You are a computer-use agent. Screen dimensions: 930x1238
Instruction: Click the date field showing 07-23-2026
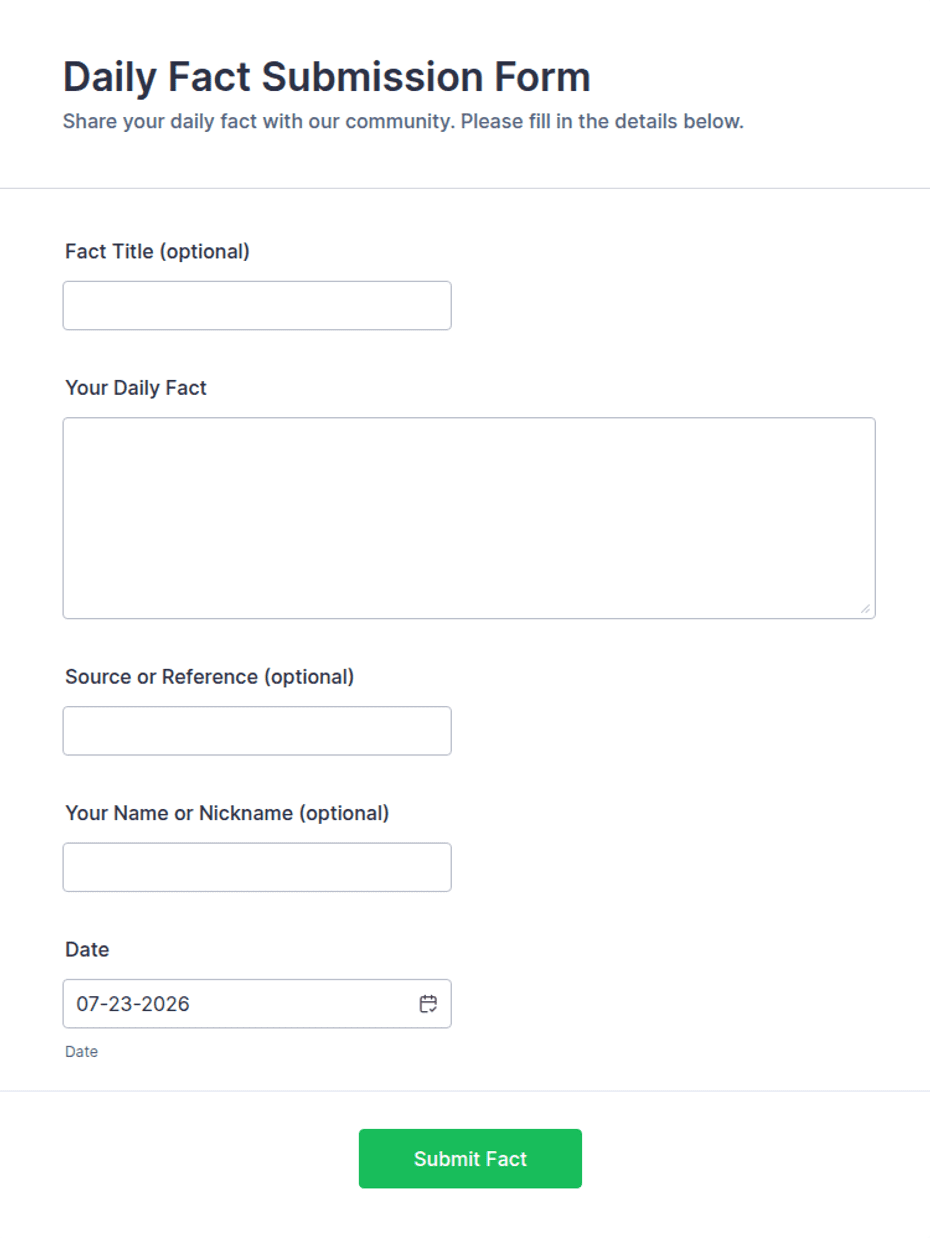point(257,1003)
